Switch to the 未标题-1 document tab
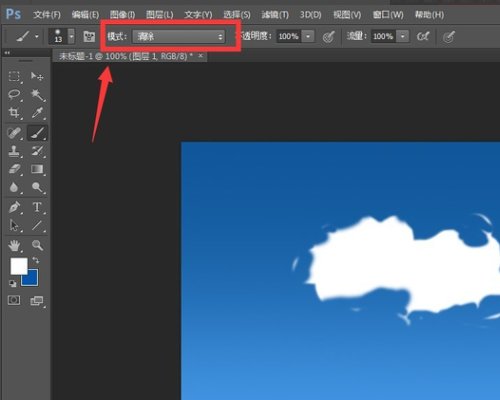This screenshot has height=400, width=500. pyautogui.click(x=126, y=56)
